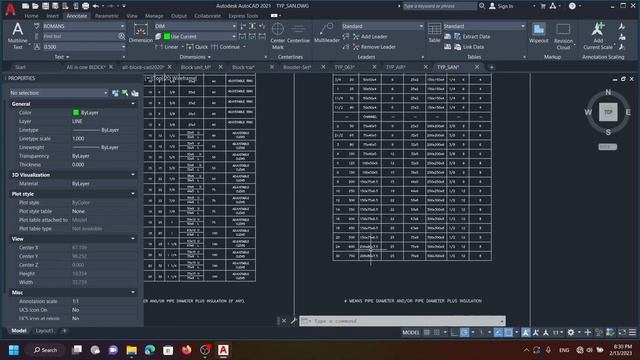Open the Insert ribbon tab
640x360 pixels.
tap(52, 16)
